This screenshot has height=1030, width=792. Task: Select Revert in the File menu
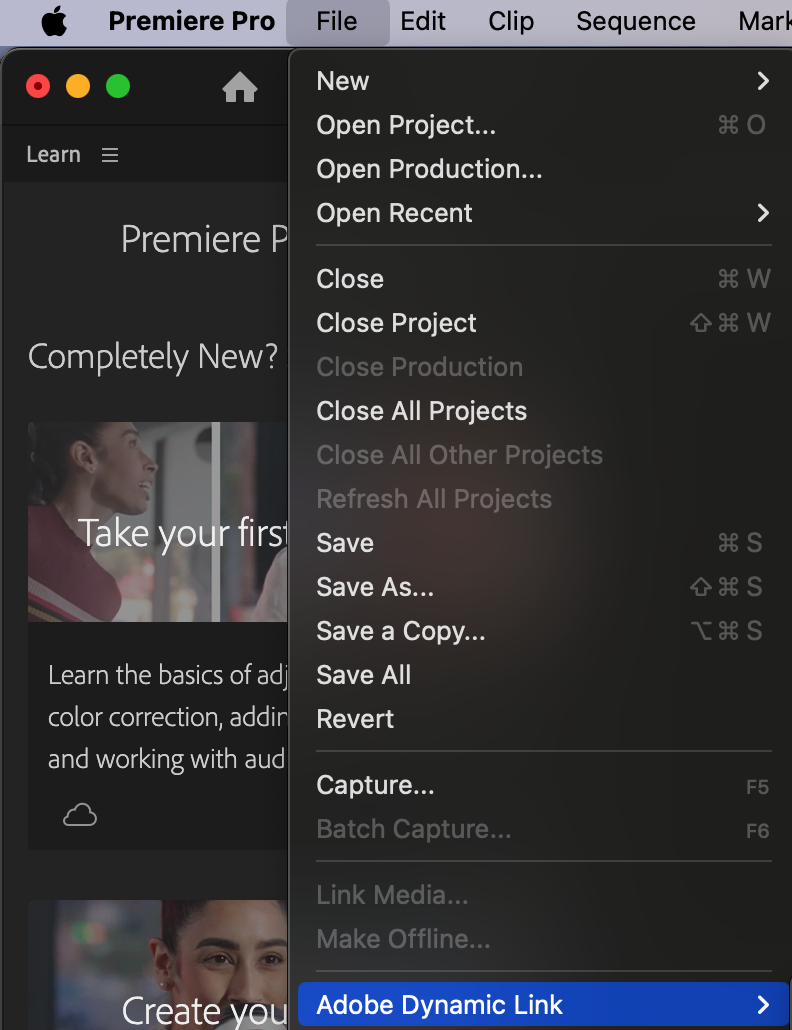point(355,719)
